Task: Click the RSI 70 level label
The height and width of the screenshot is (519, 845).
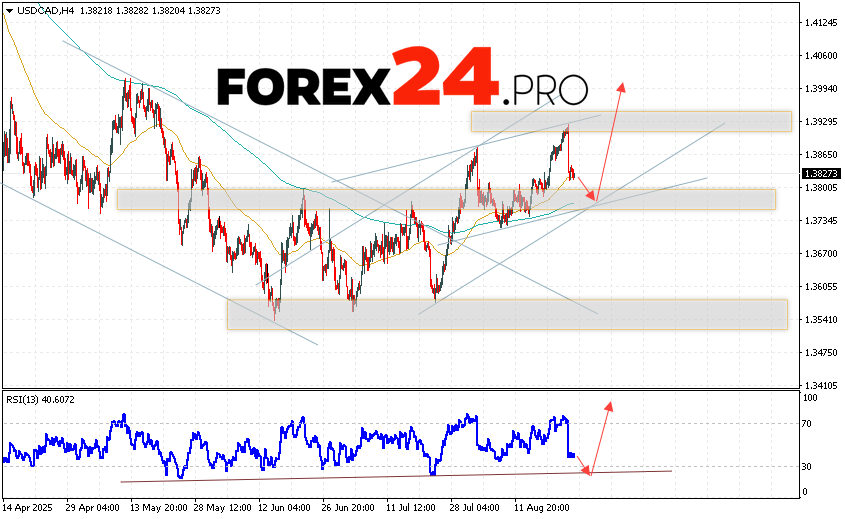Action: 808,424
